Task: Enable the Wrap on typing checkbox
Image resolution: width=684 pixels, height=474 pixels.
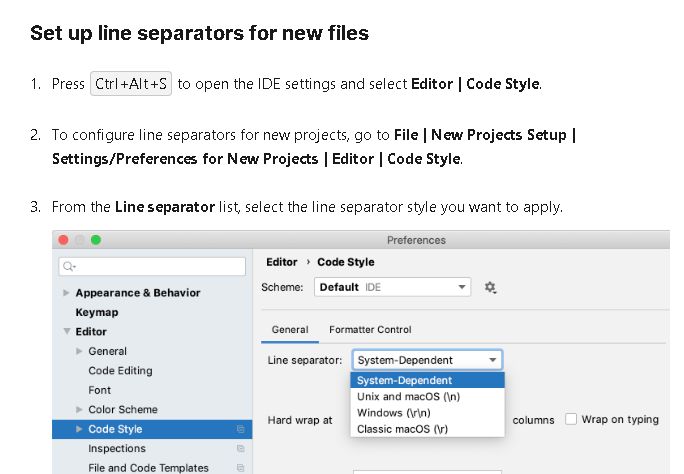Action: coord(571,419)
